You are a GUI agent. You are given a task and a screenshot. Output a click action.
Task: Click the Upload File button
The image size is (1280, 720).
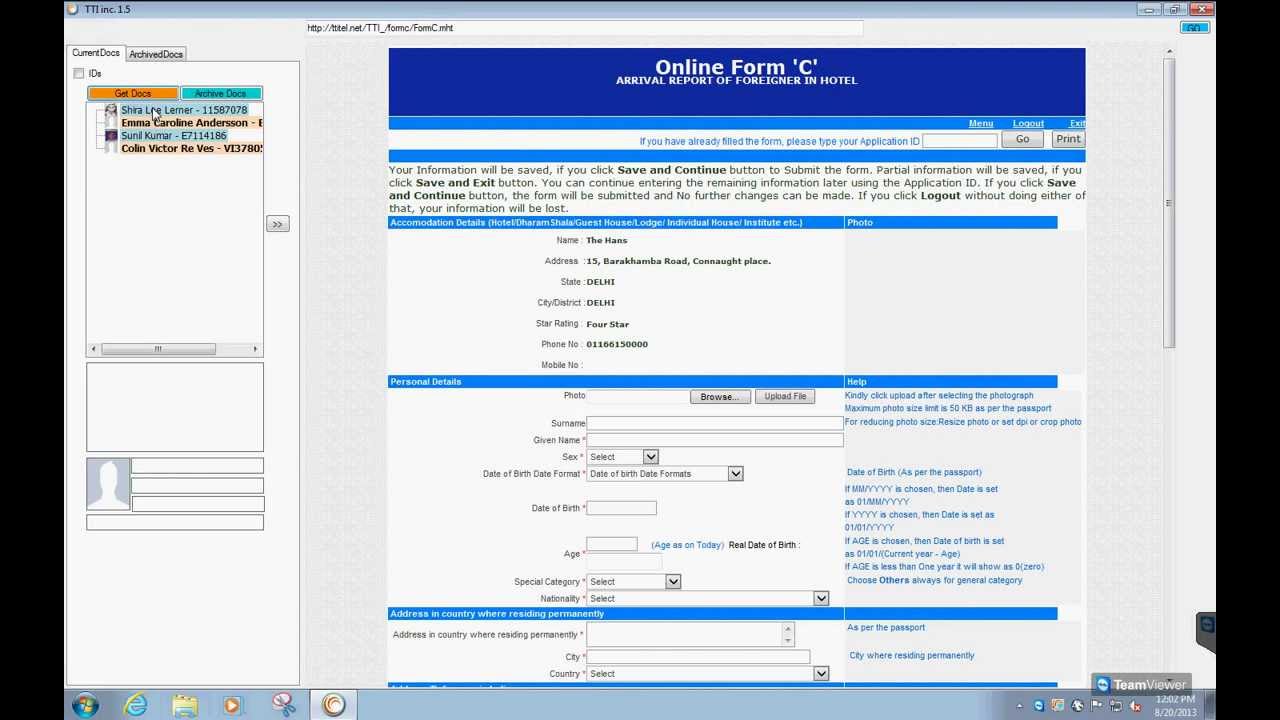click(785, 397)
